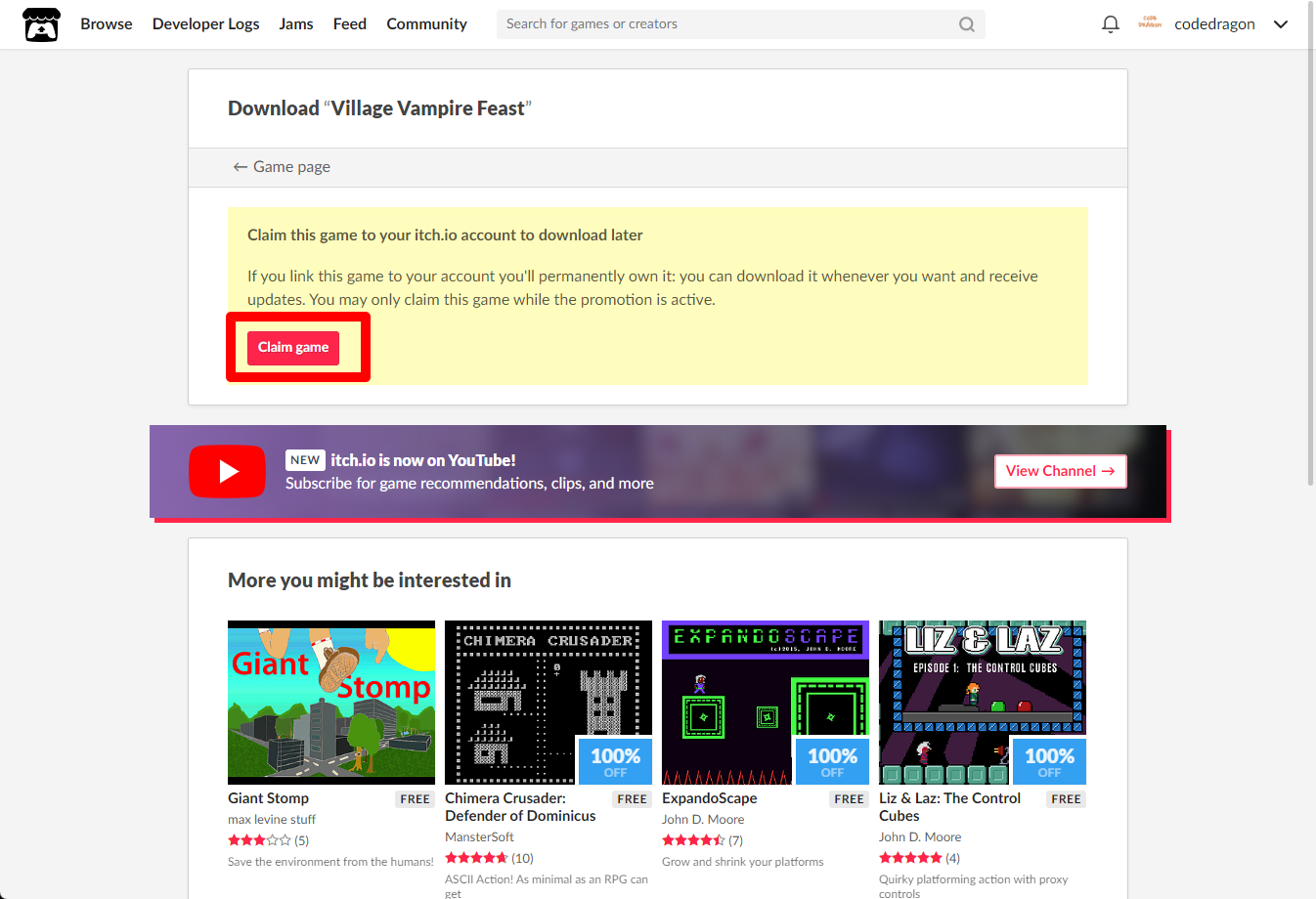
Task: Click the search magnifier icon
Action: (967, 24)
